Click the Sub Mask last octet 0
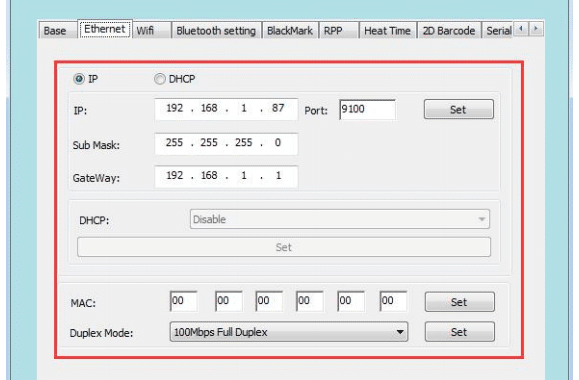 (x=278, y=143)
